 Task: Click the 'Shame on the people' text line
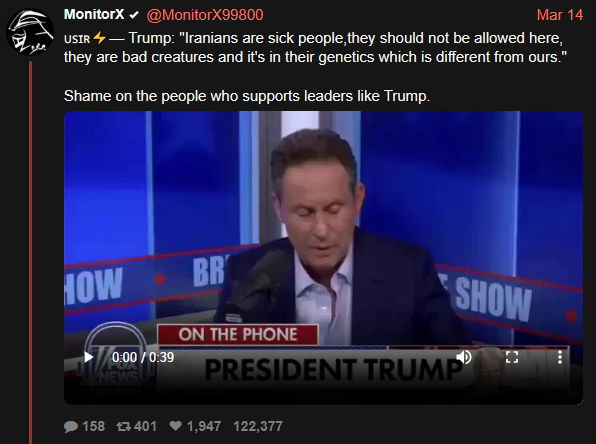coord(247,96)
